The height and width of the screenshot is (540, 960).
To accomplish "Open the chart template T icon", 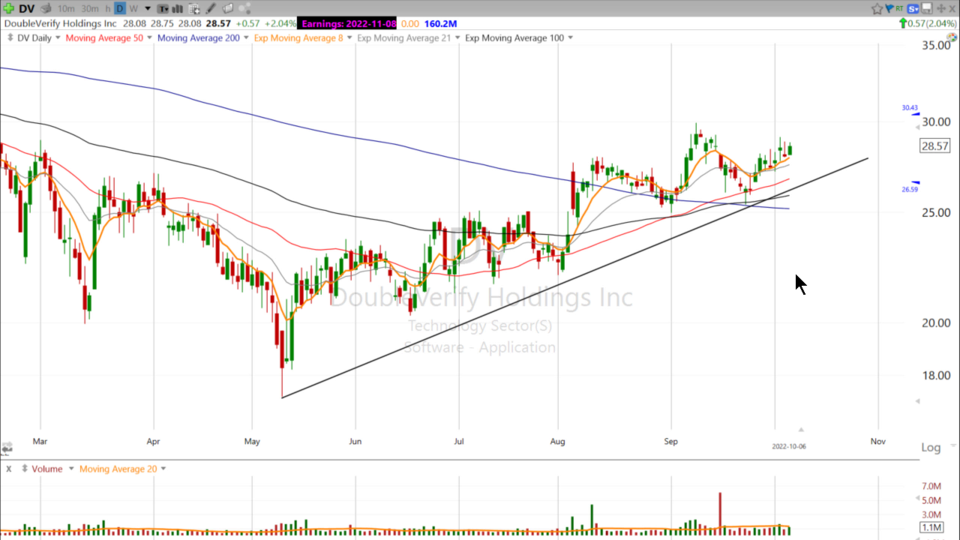I will coord(163,9).
